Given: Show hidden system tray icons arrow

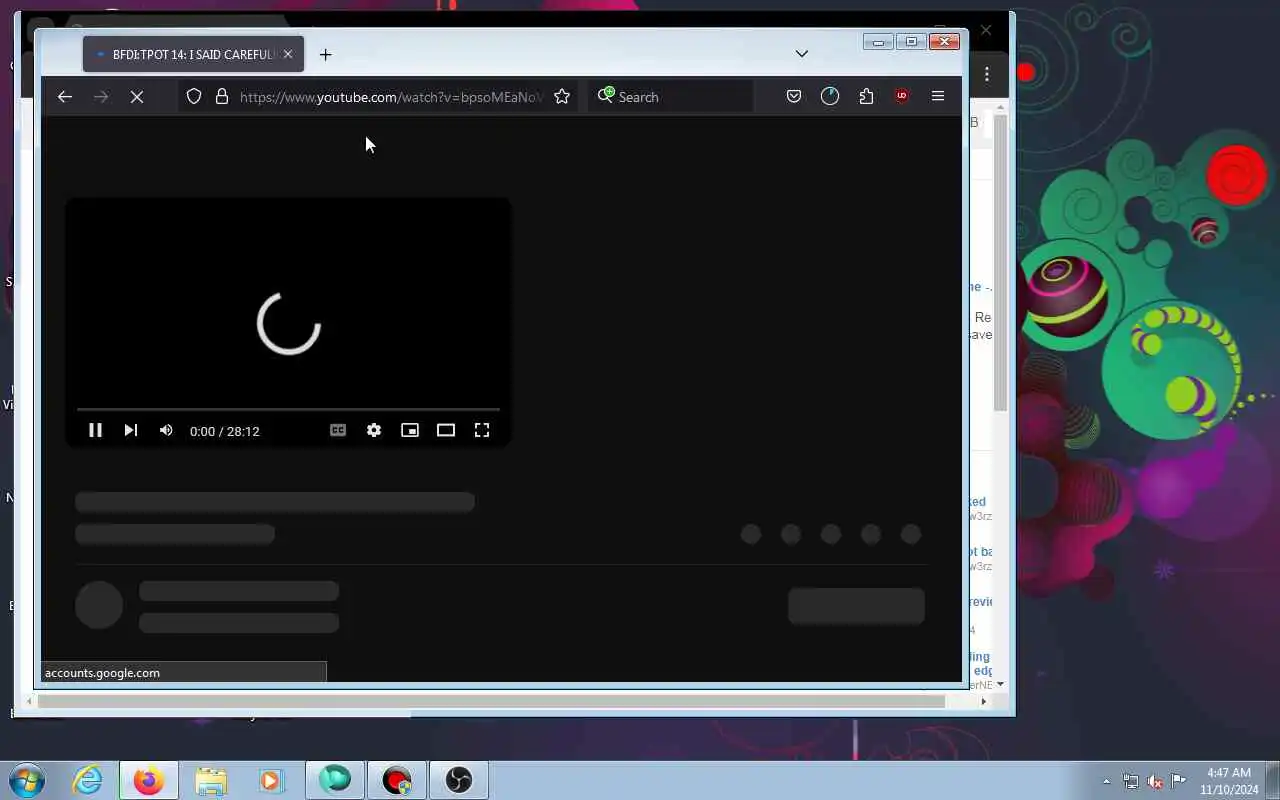Looking at the screenshot, I should 1106,781.
